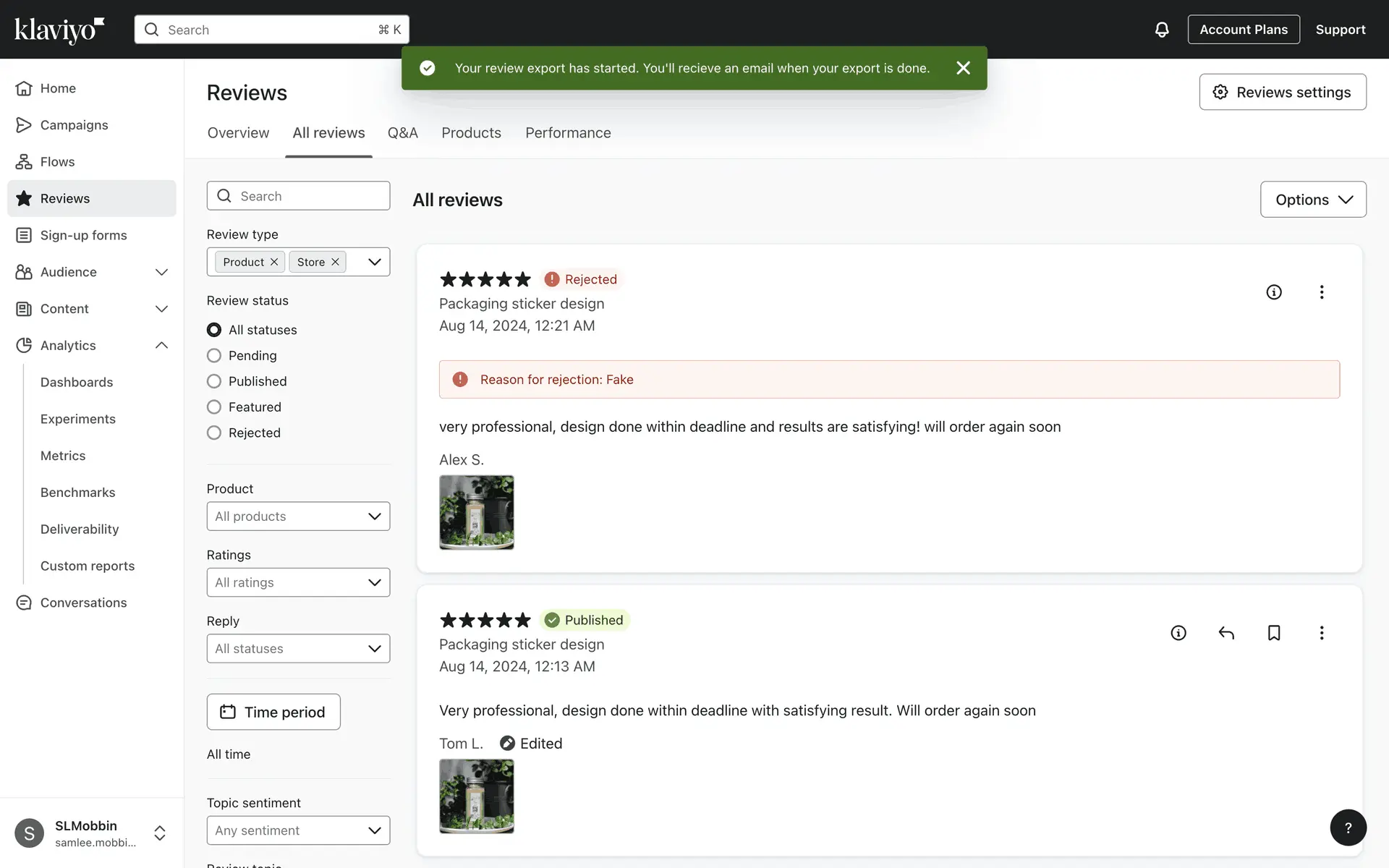The image size is (1389, 868).
Task: Click reply arrow on Tom L.'s review
Action: tap(1226, 633)
